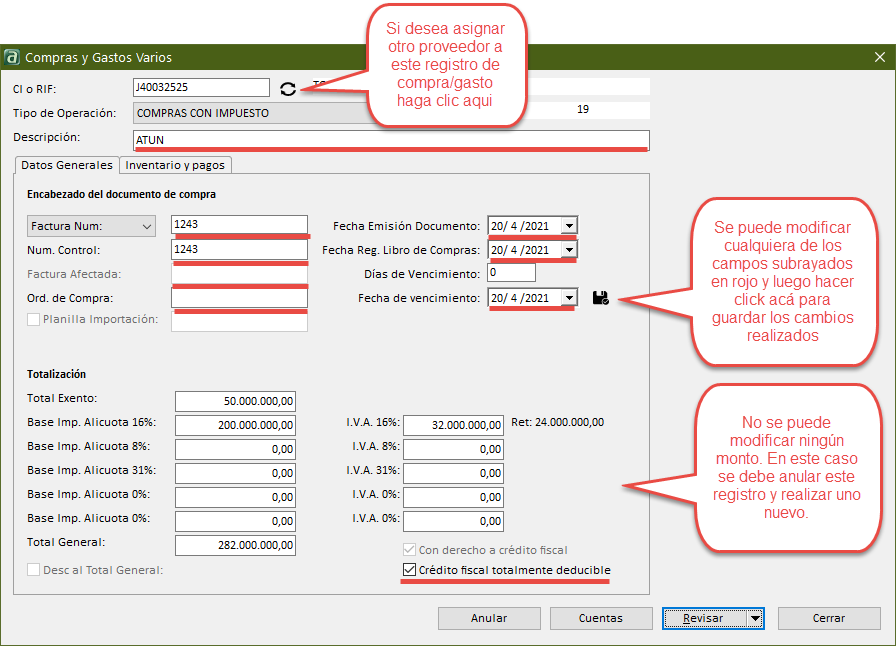Screen dimensions: 896x646
Task: Select the Datos Generales tab
Action: pyautogui.click(x=66, y=165)
